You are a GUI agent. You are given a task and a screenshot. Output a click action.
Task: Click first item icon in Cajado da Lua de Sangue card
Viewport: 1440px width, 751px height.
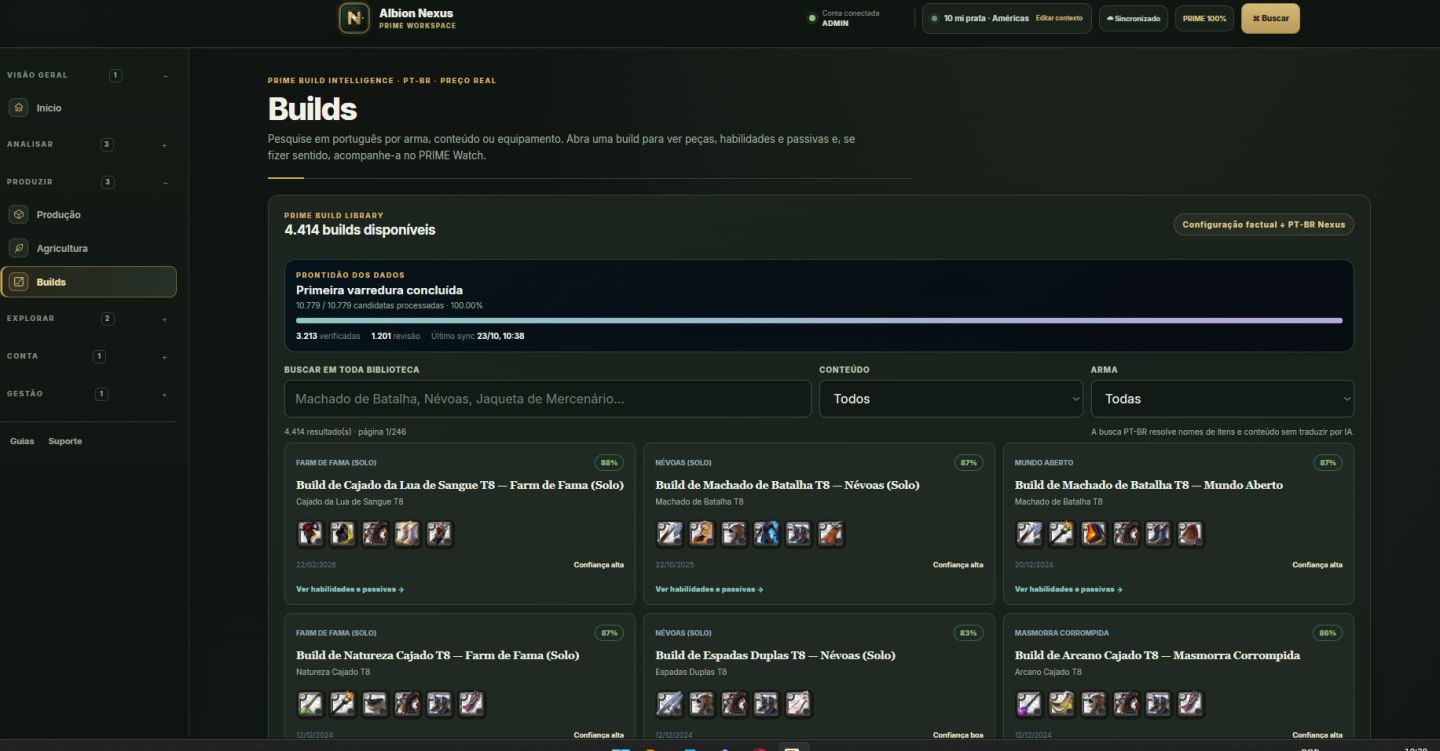click(x=311, y=534)
